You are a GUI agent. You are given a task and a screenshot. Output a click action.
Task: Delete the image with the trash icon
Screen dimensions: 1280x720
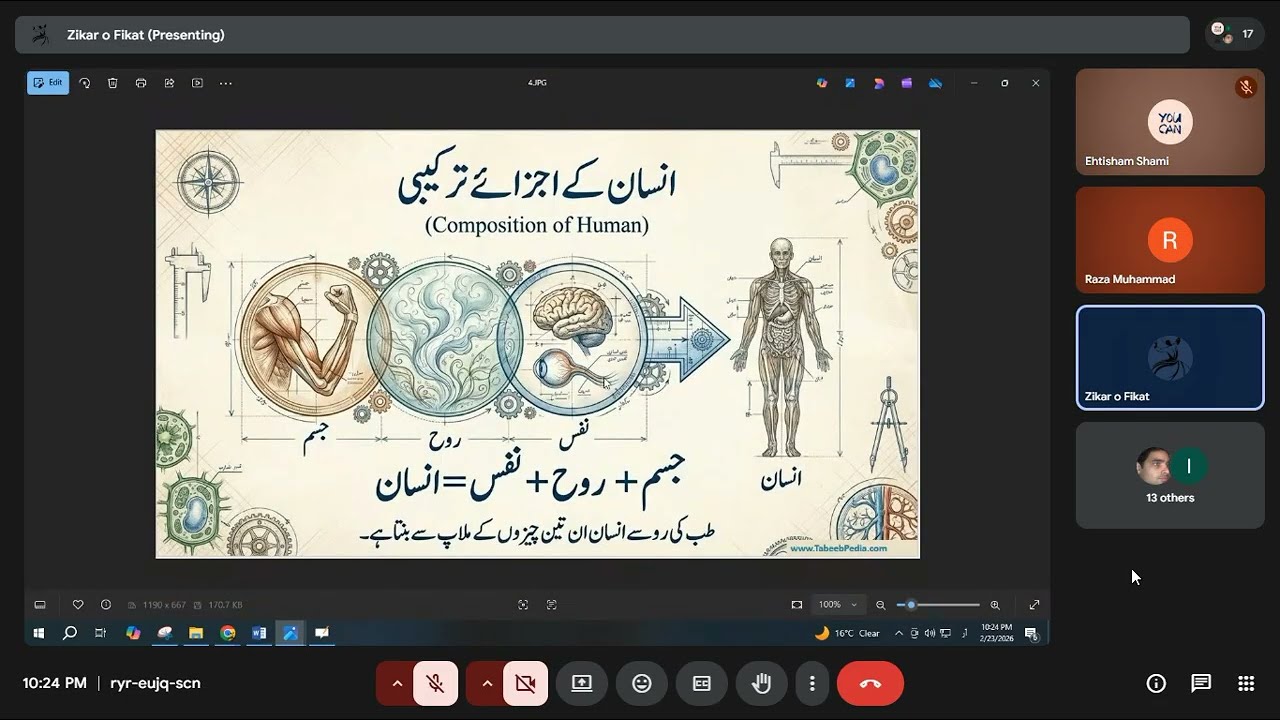click(x=113, y=83)
